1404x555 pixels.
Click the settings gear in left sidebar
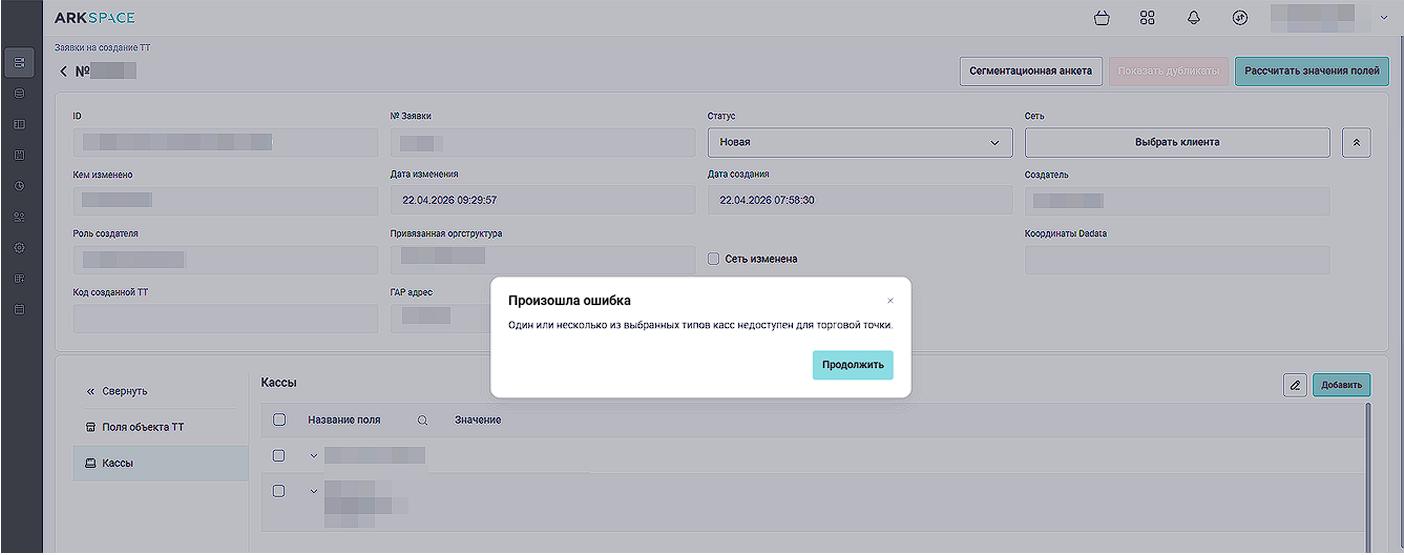coord(19,247)
